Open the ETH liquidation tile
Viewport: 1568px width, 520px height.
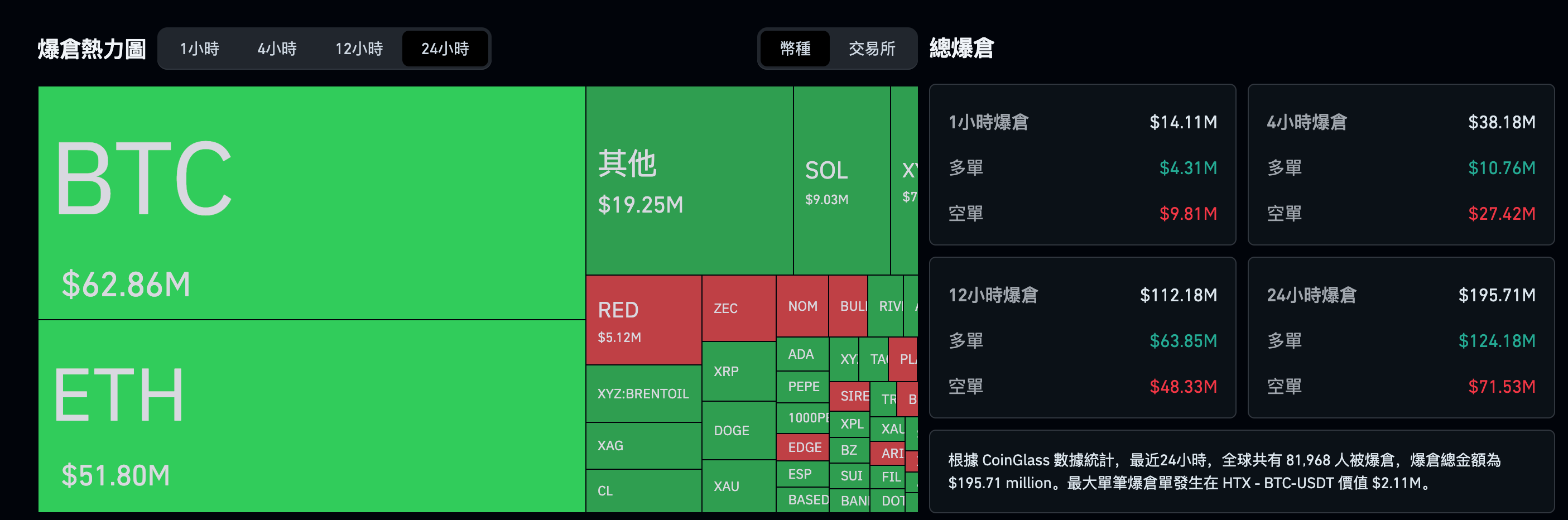coord(311,416)
